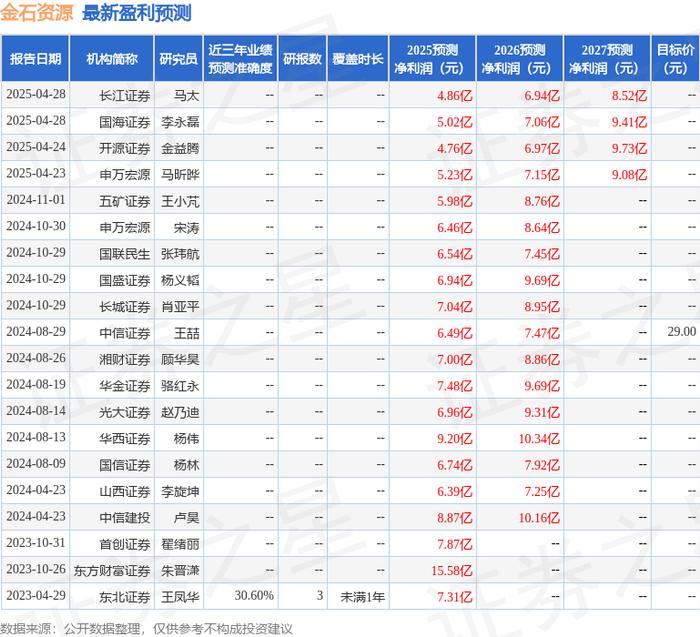Select the 研报数 column header
The image size is (700, 637).
[x=302, y=58]
